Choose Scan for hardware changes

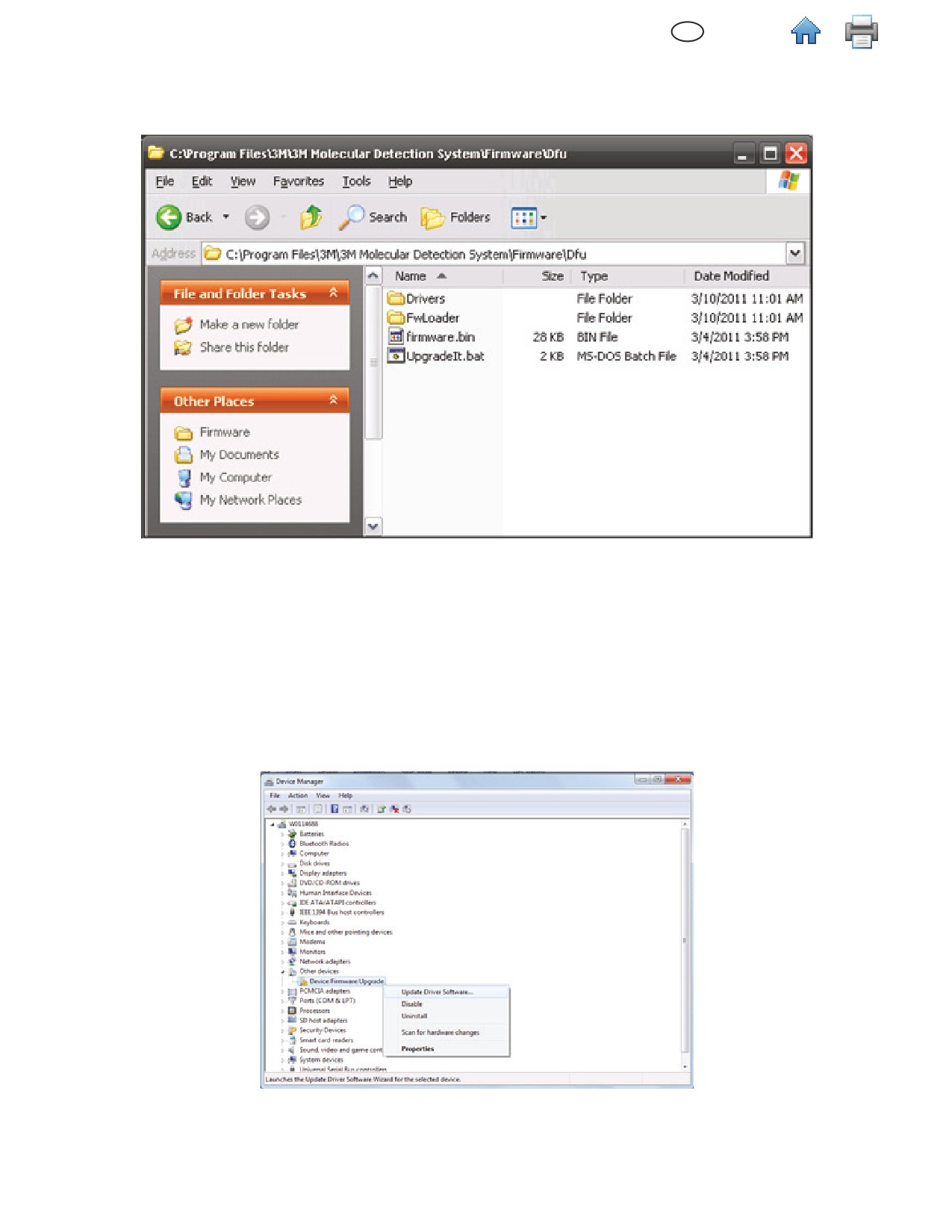[447, 1033]
